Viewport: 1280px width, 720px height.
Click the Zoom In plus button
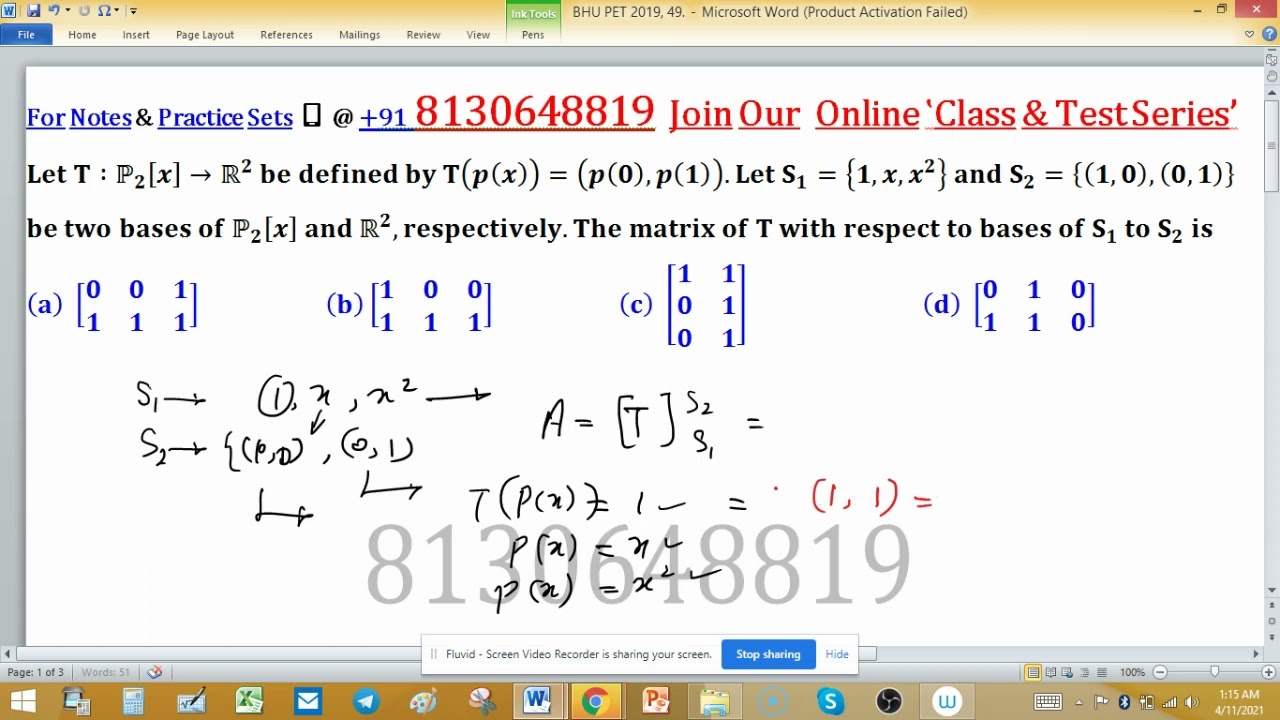pyautogui.click(x=1270, y=672)
